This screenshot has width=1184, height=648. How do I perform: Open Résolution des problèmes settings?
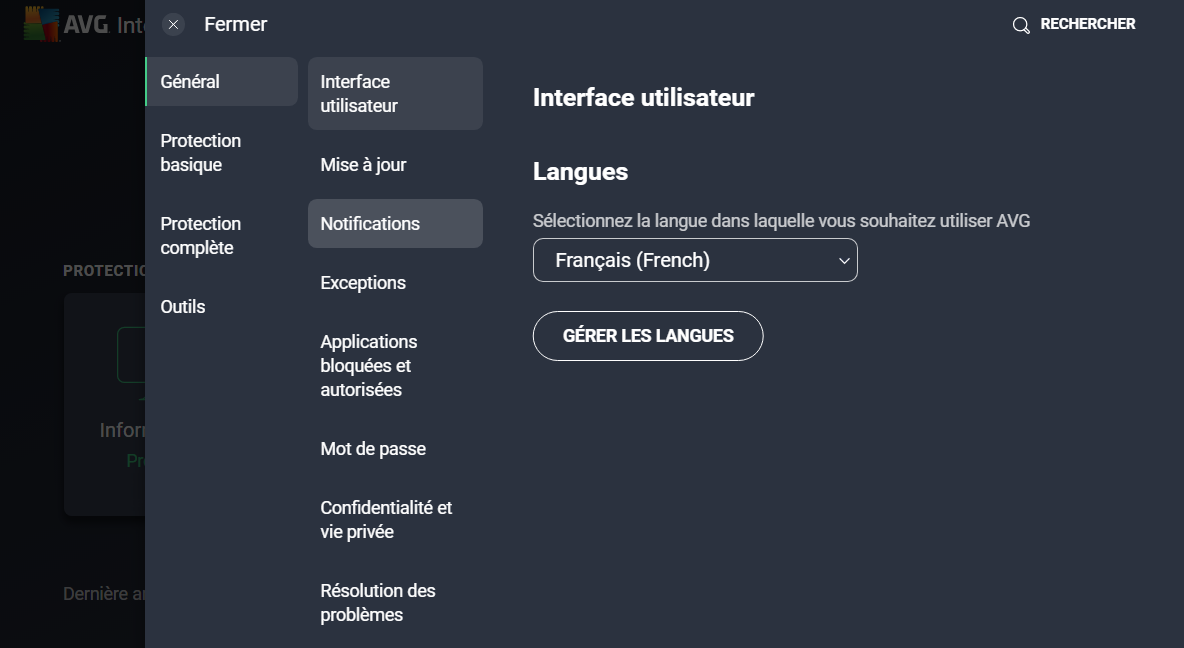[x=378, y=602]
